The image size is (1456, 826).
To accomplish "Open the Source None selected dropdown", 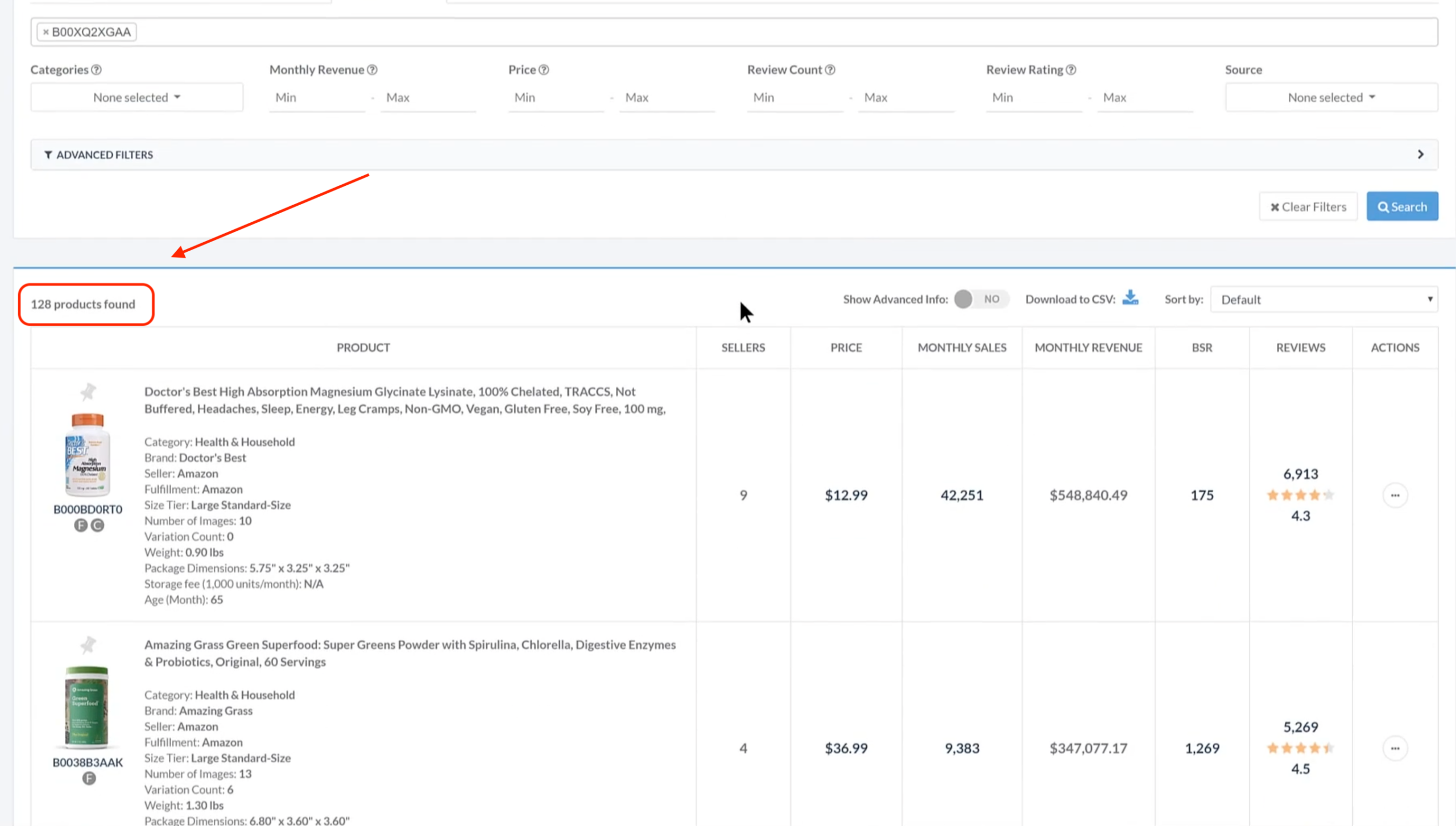I will (x=1331, y=97).
